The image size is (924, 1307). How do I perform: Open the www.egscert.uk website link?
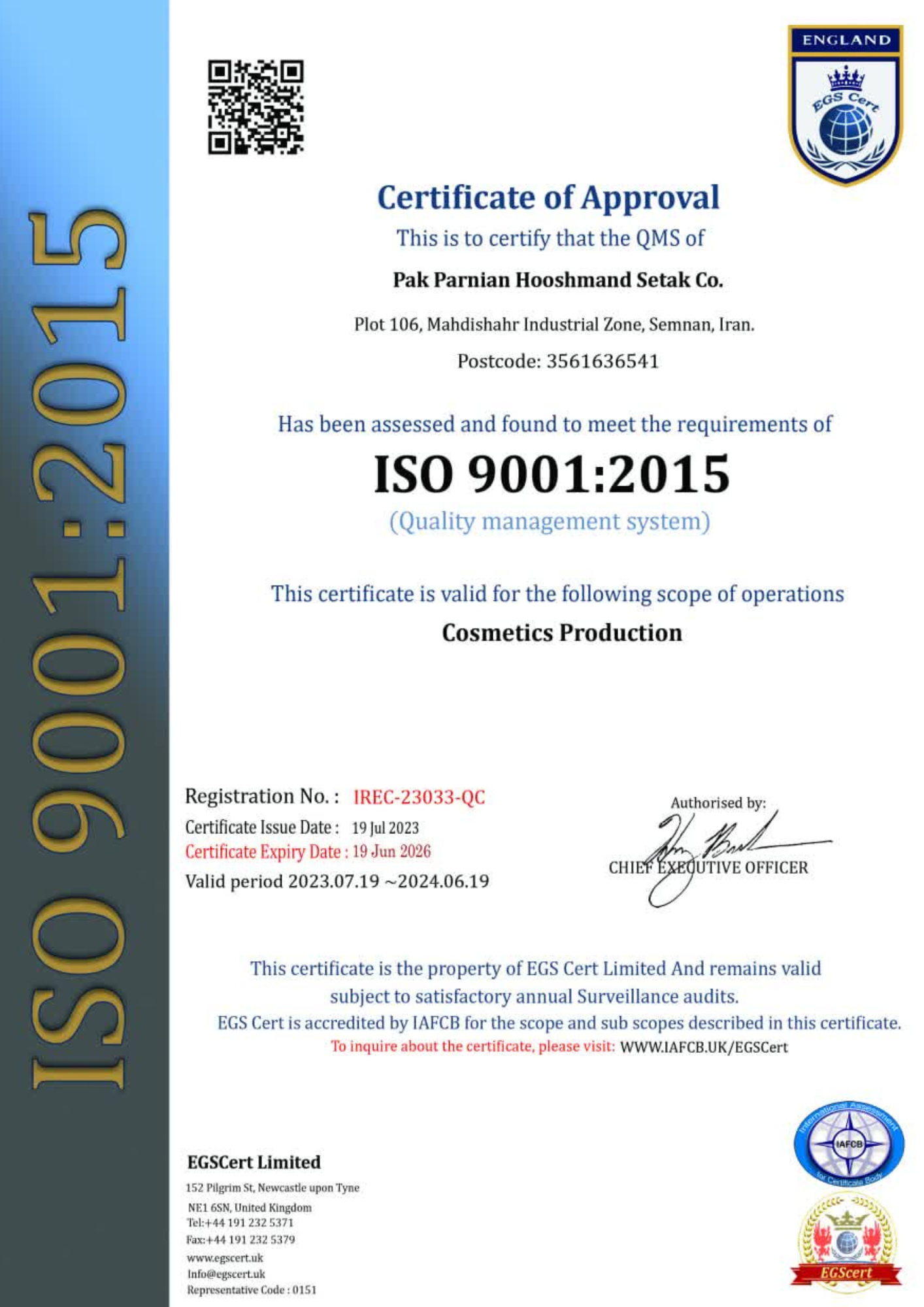pos(225,1257)
